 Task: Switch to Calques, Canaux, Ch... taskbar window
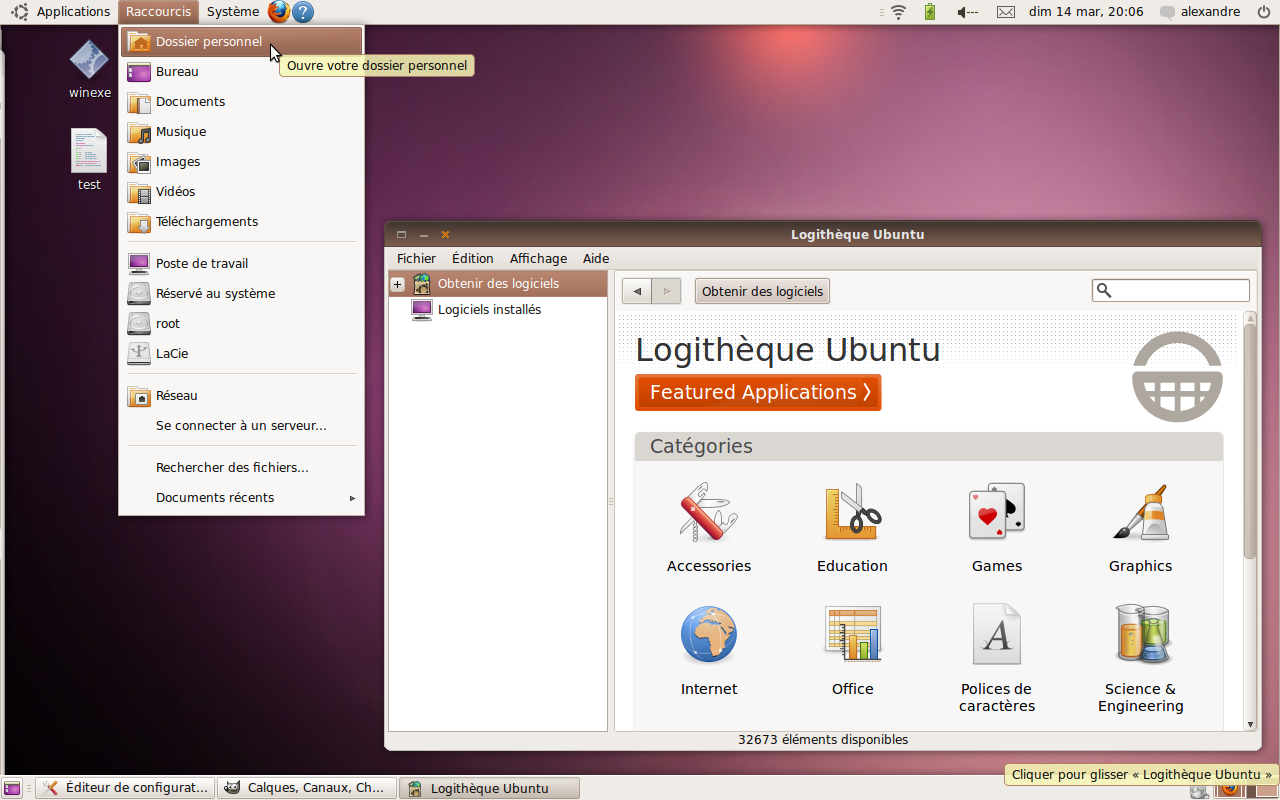click(x=307, y=788)
